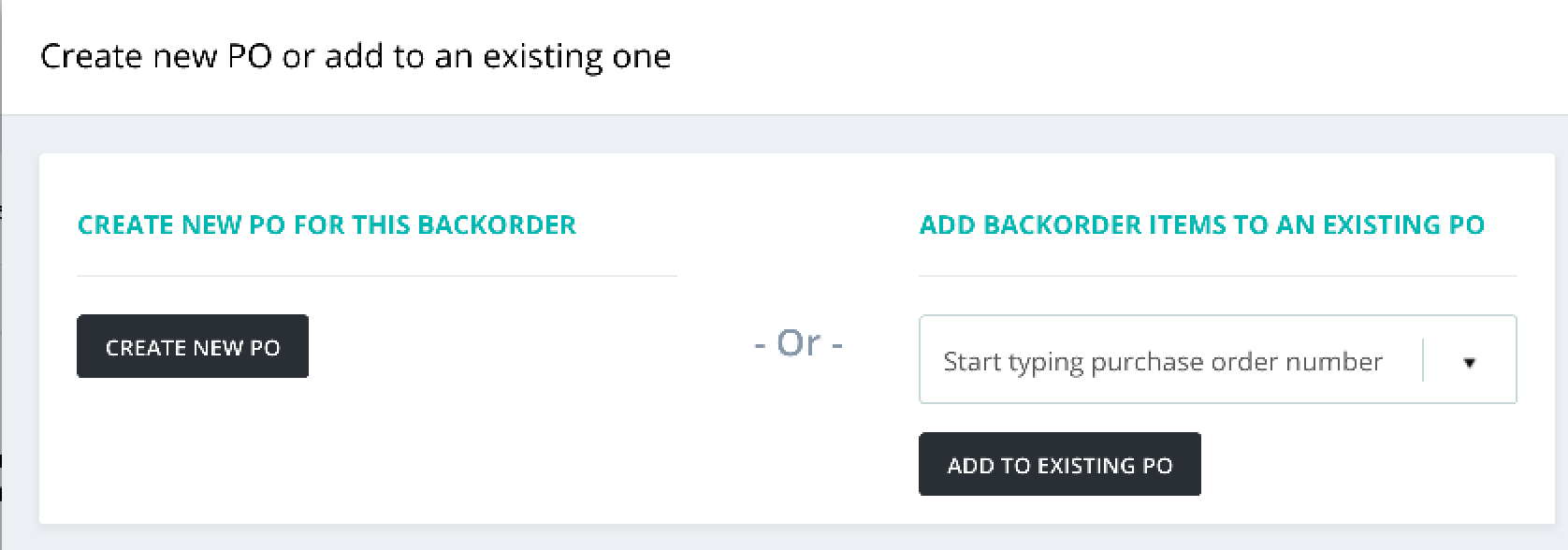This screenshot has width=1568, height=550.
Task: Click the '- Or -' separator text
Action: (798, 343)
